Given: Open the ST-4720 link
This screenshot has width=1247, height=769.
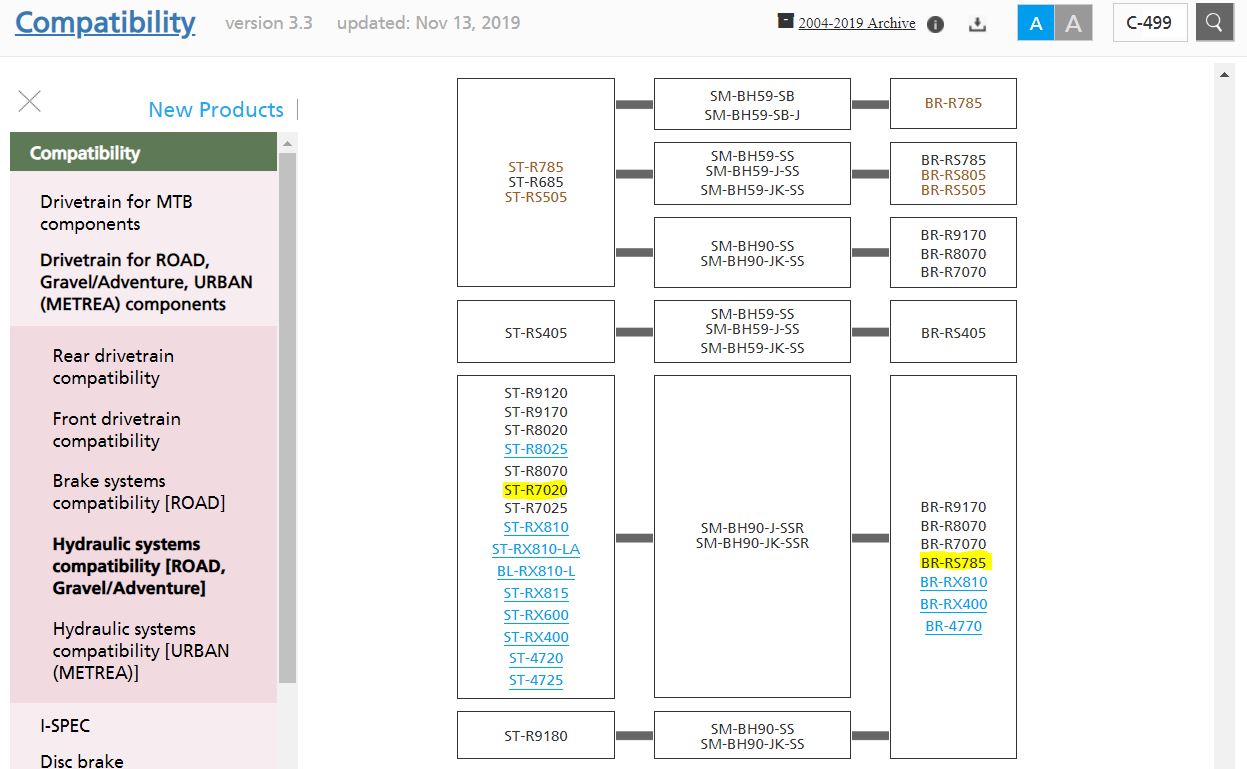Looking at the screenshot, I should click(x=536, y=658).
